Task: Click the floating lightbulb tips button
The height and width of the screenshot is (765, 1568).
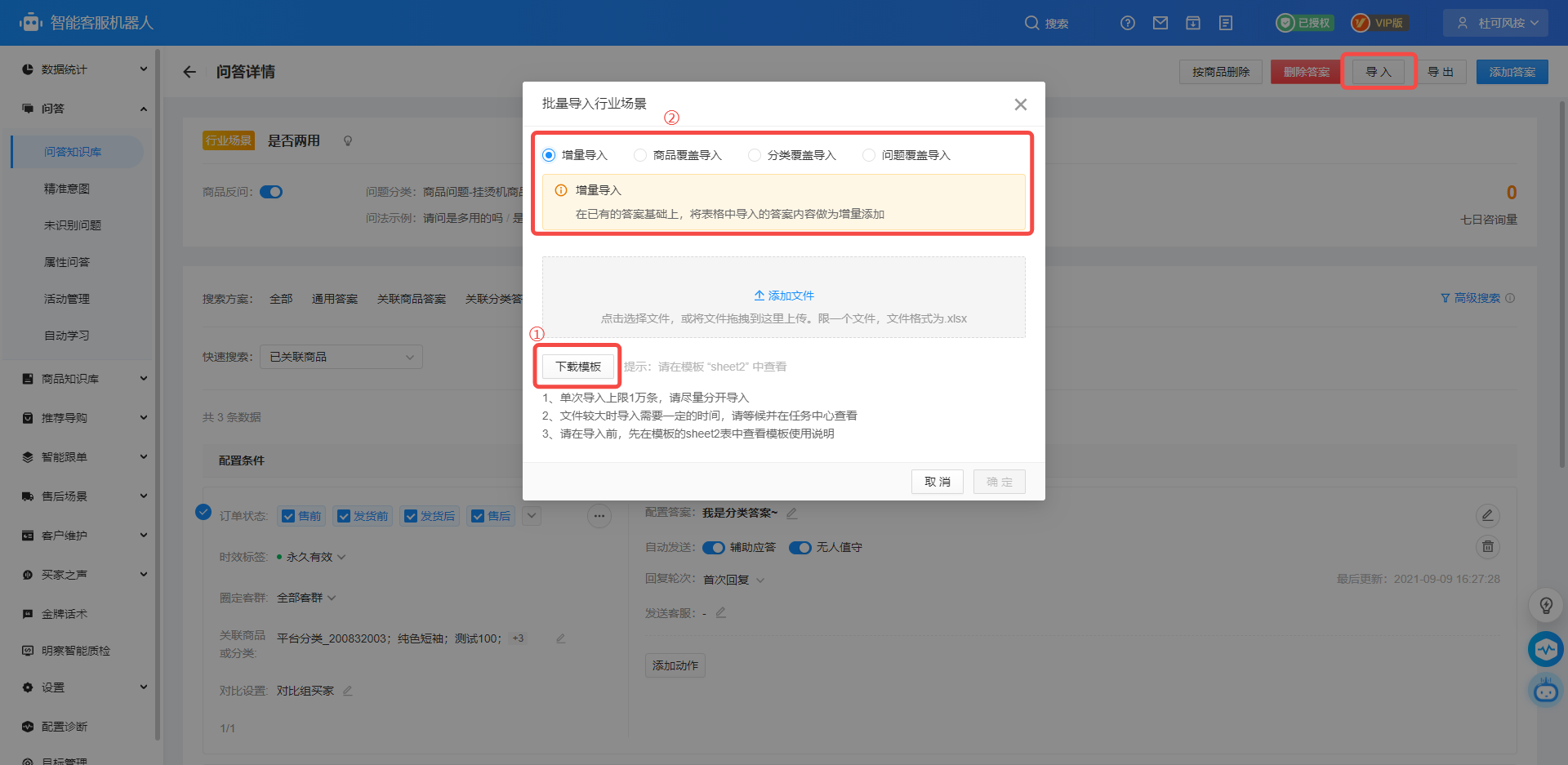Action: pos(1546,605)
